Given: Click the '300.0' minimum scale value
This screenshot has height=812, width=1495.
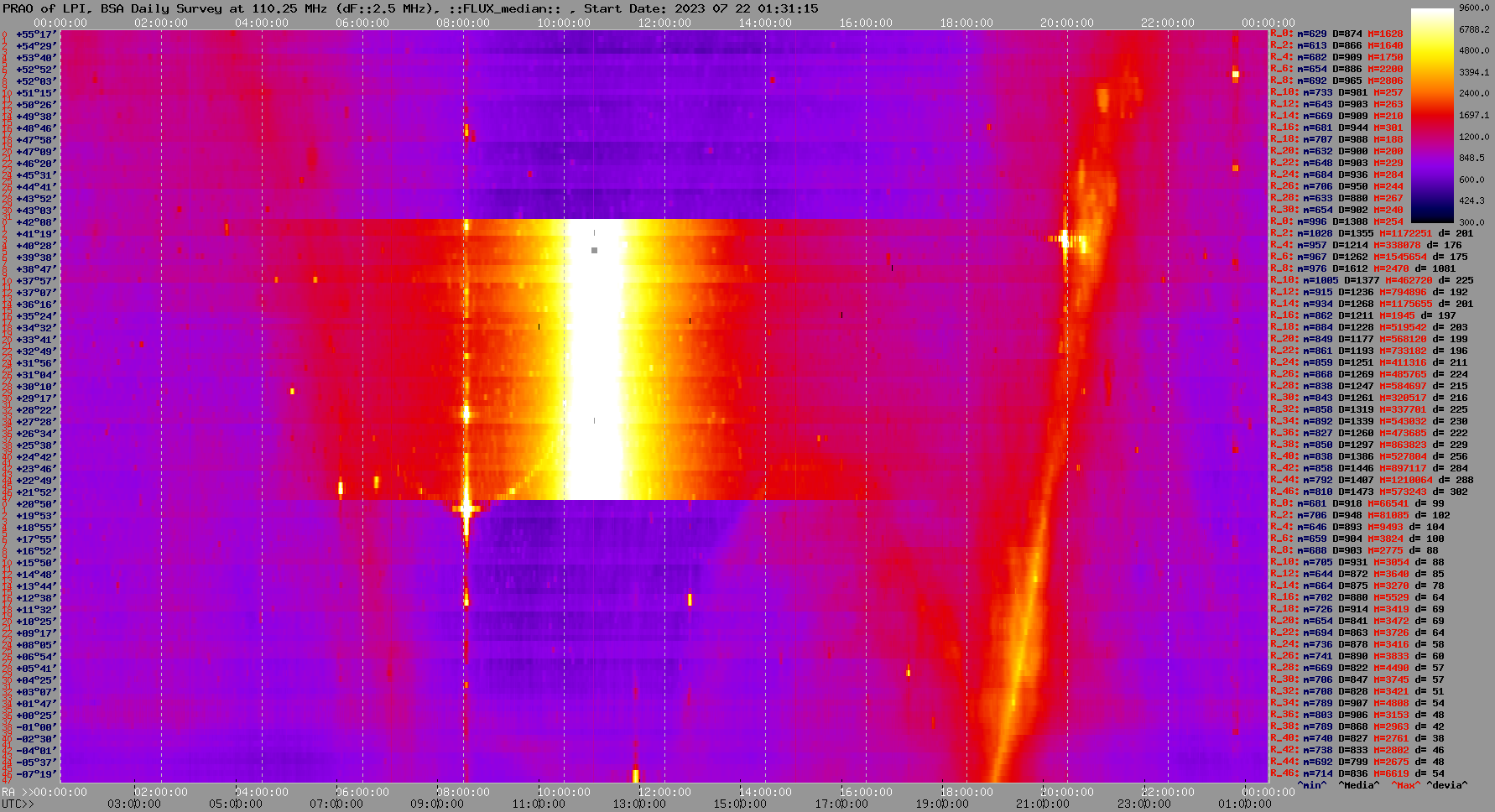Looking at the screenshot, I should [x=1472, y=222].
